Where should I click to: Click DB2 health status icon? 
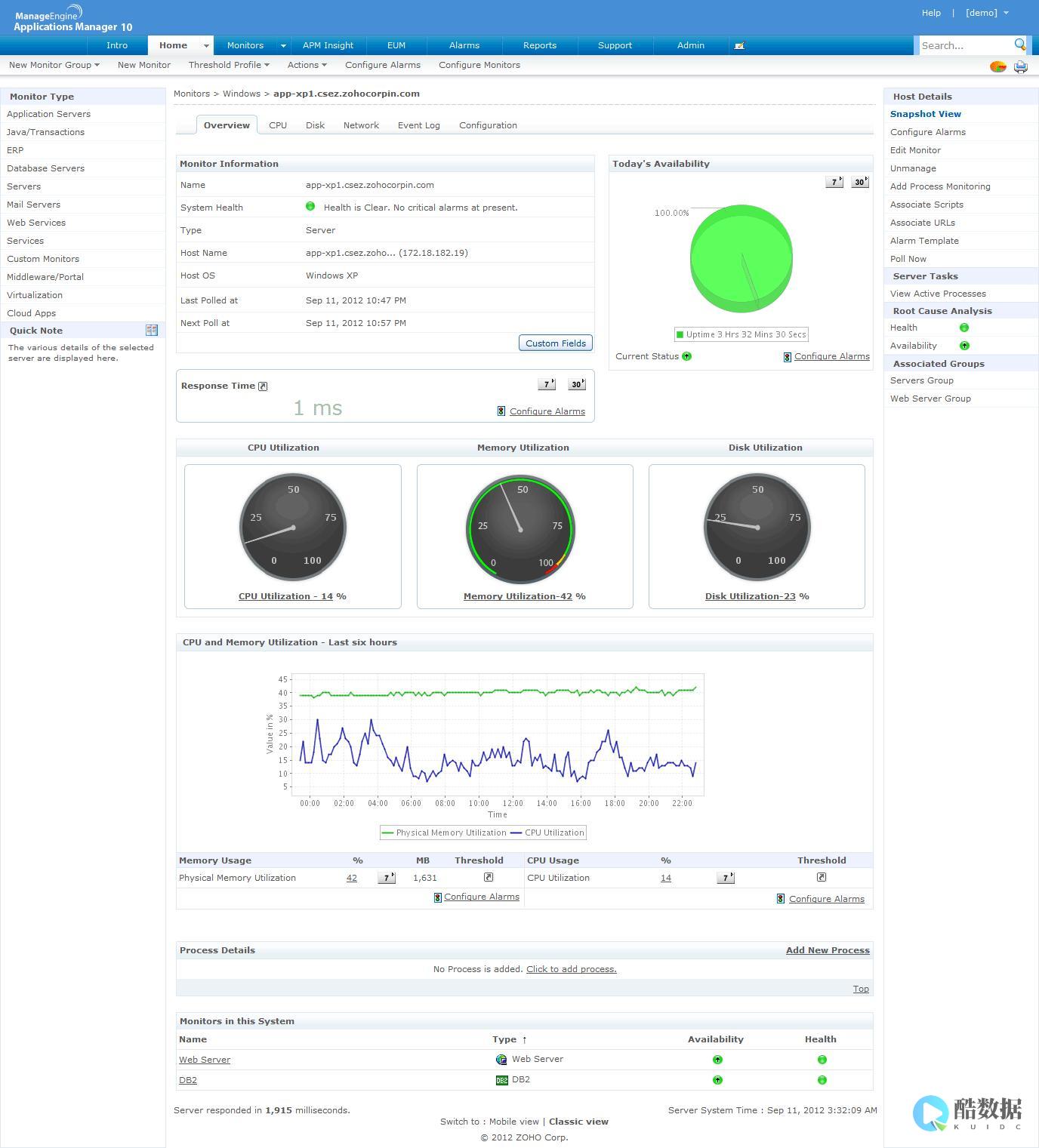pyautogui.click(x=822, y=1080)
